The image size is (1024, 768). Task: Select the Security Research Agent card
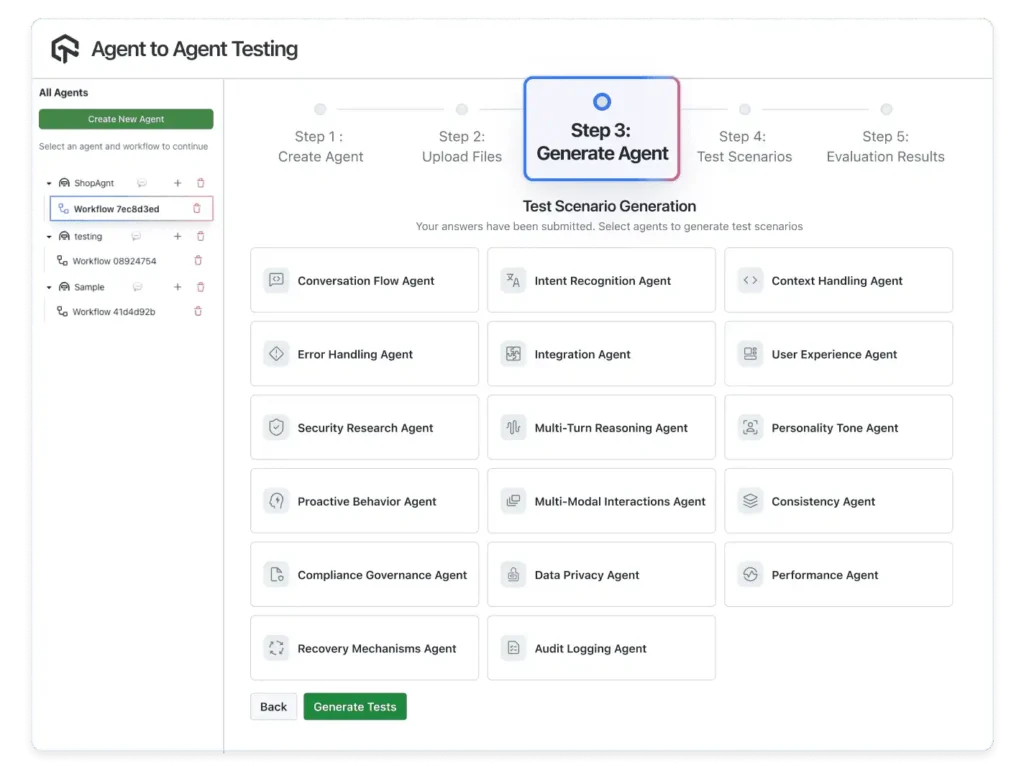(364, 428)
